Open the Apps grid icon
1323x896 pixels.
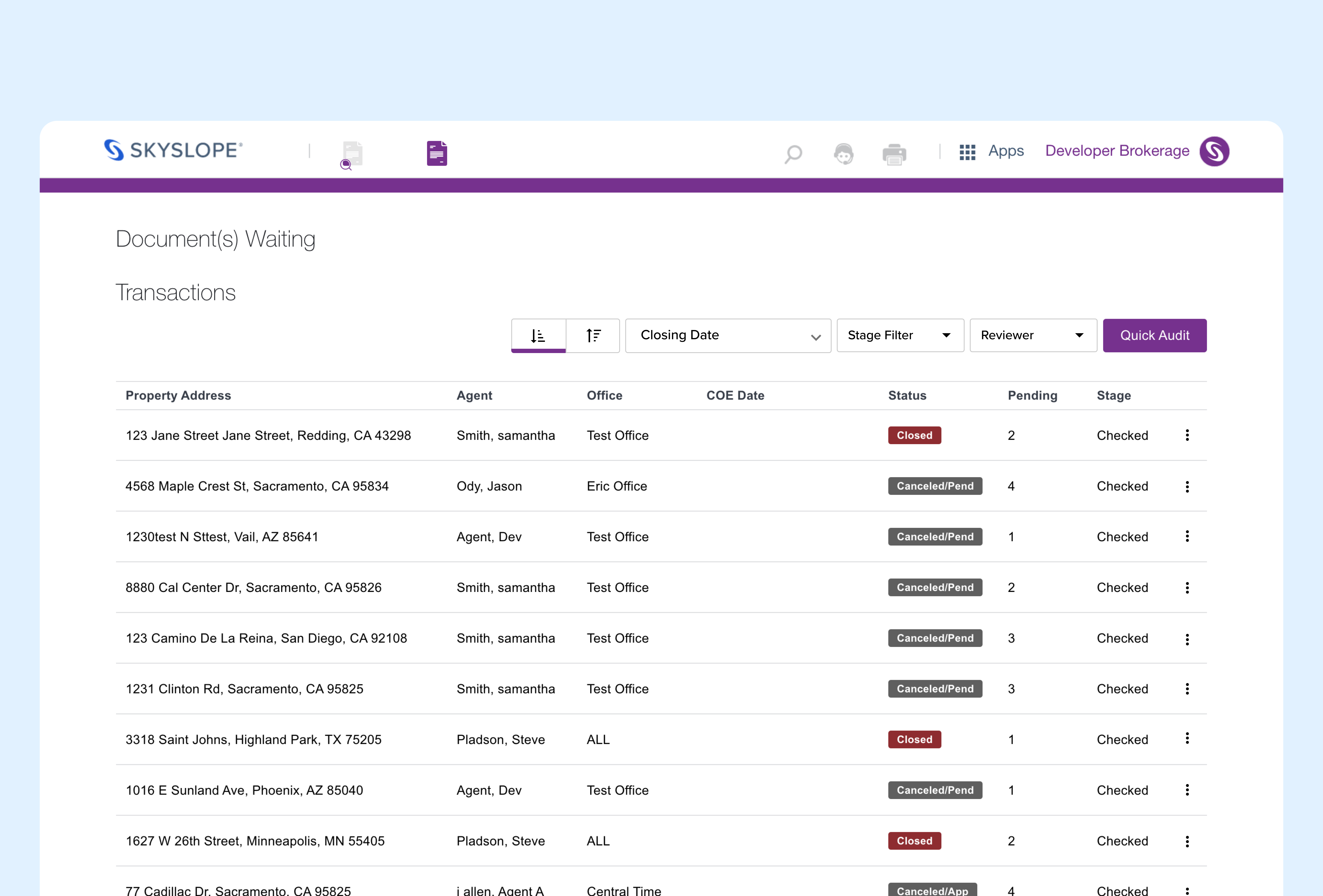967,152
